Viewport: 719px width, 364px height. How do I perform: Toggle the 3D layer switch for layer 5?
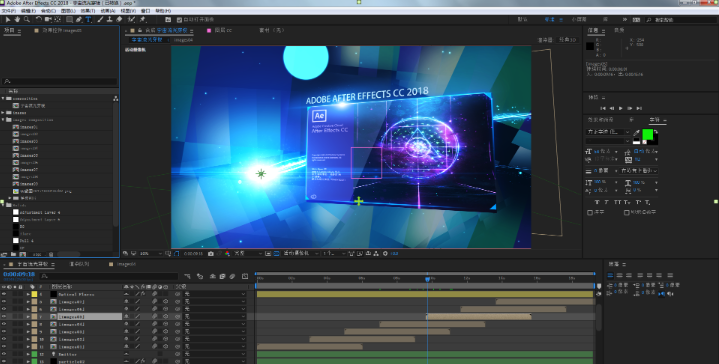pos(166,302)
